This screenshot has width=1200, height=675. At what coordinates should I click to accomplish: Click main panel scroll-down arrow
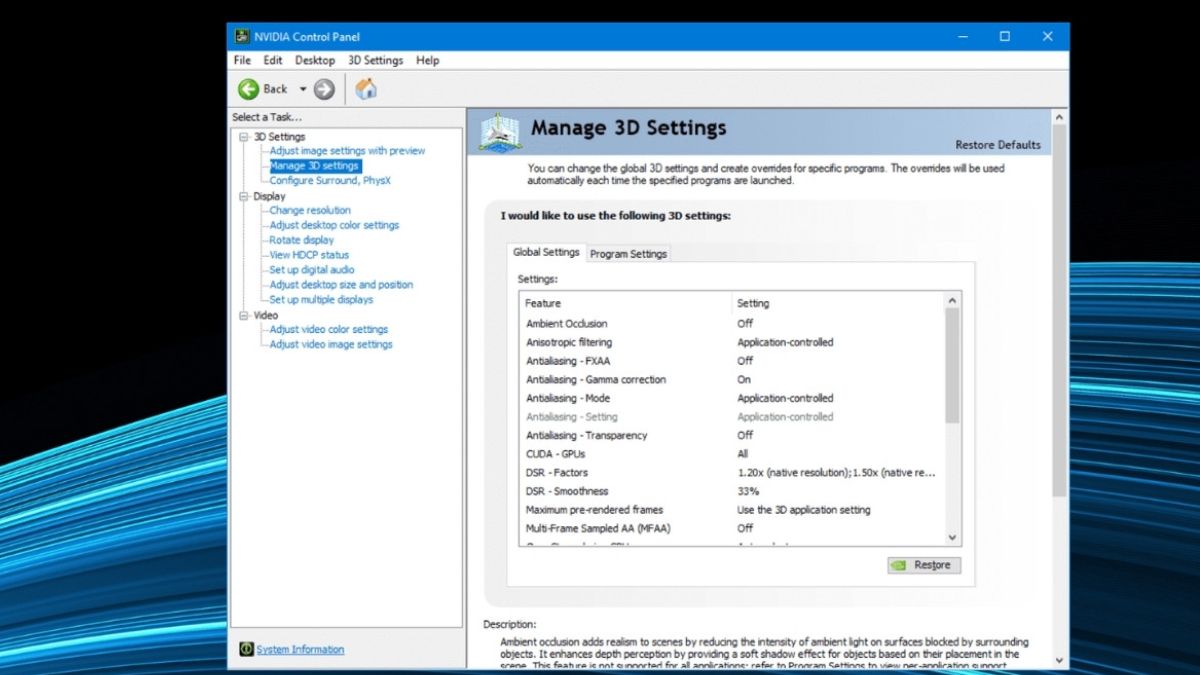pos(1060,661)
